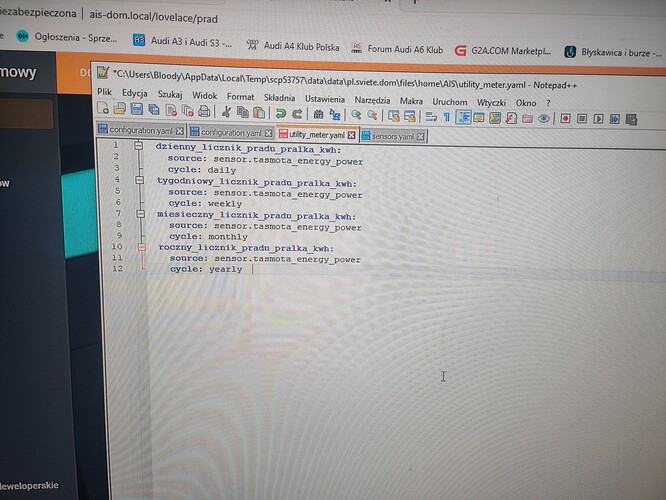The image size is (666, 500).
Task: Open the Okno menu
Action: [526, 103]
